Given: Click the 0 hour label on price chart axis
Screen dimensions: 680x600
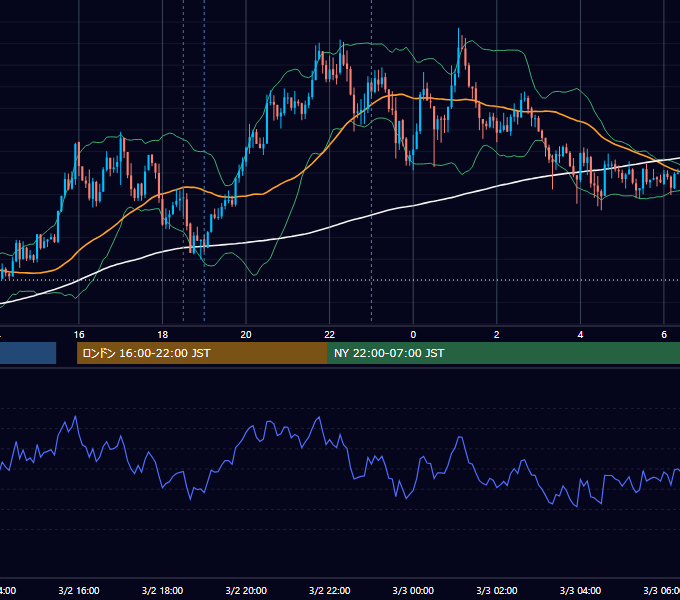Looking at the screenshot, I should pyautogui.click(x=413, y=335).
